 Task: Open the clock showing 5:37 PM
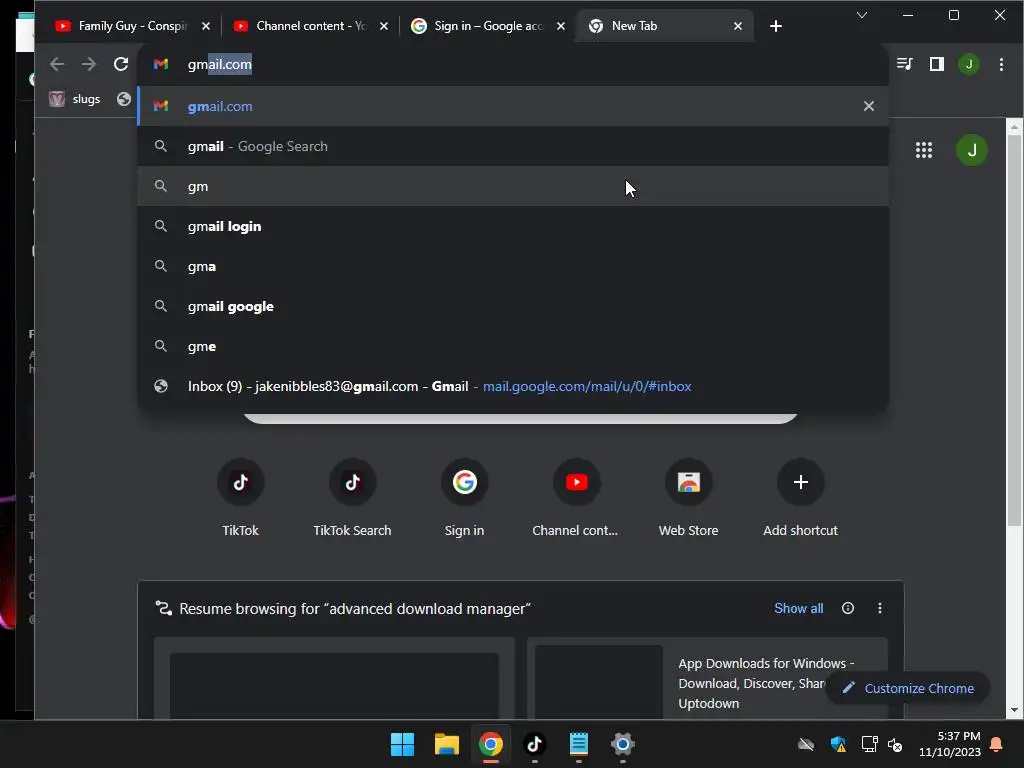point(950,744)
